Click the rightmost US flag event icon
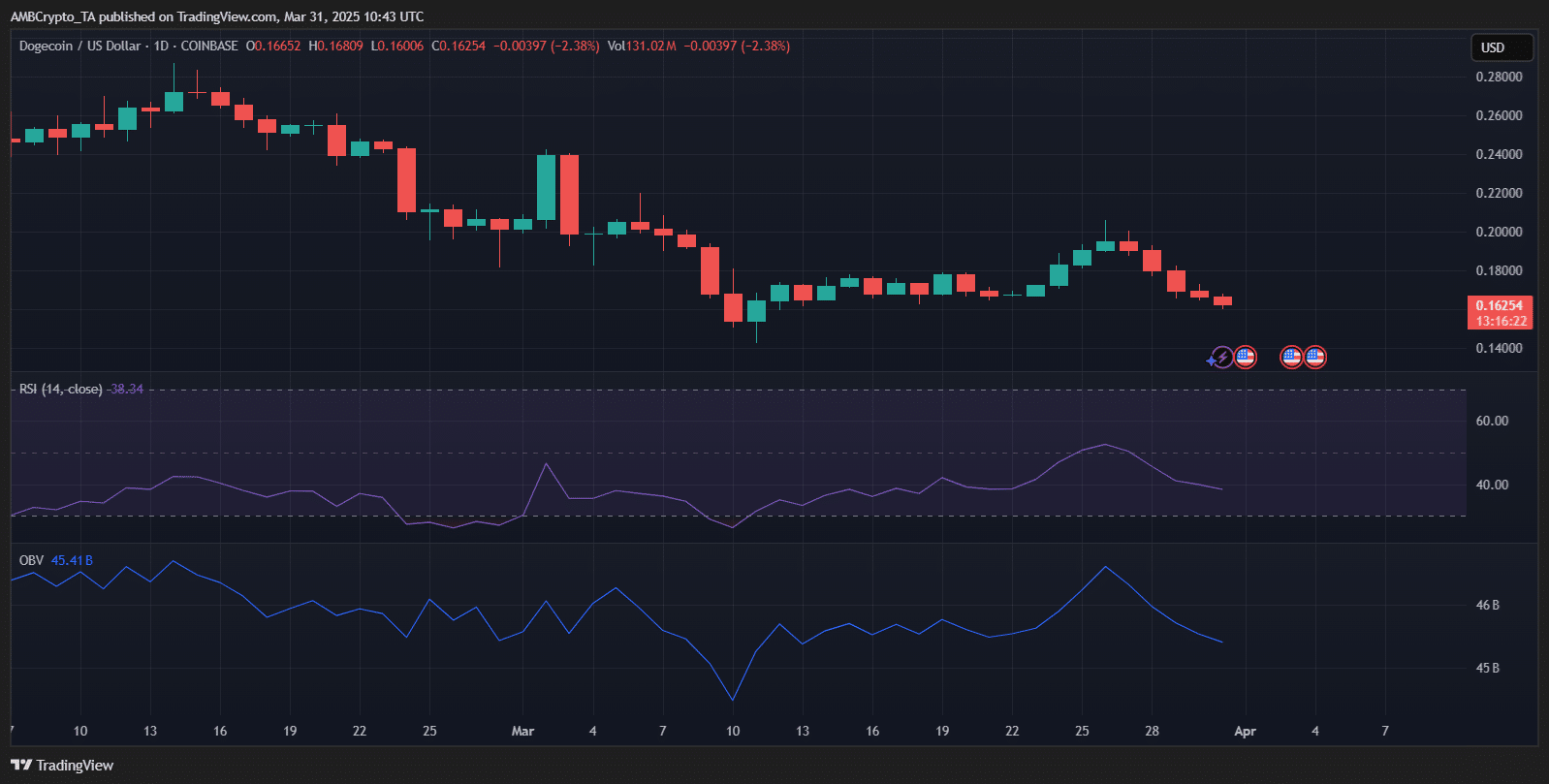 (1314, 358)
